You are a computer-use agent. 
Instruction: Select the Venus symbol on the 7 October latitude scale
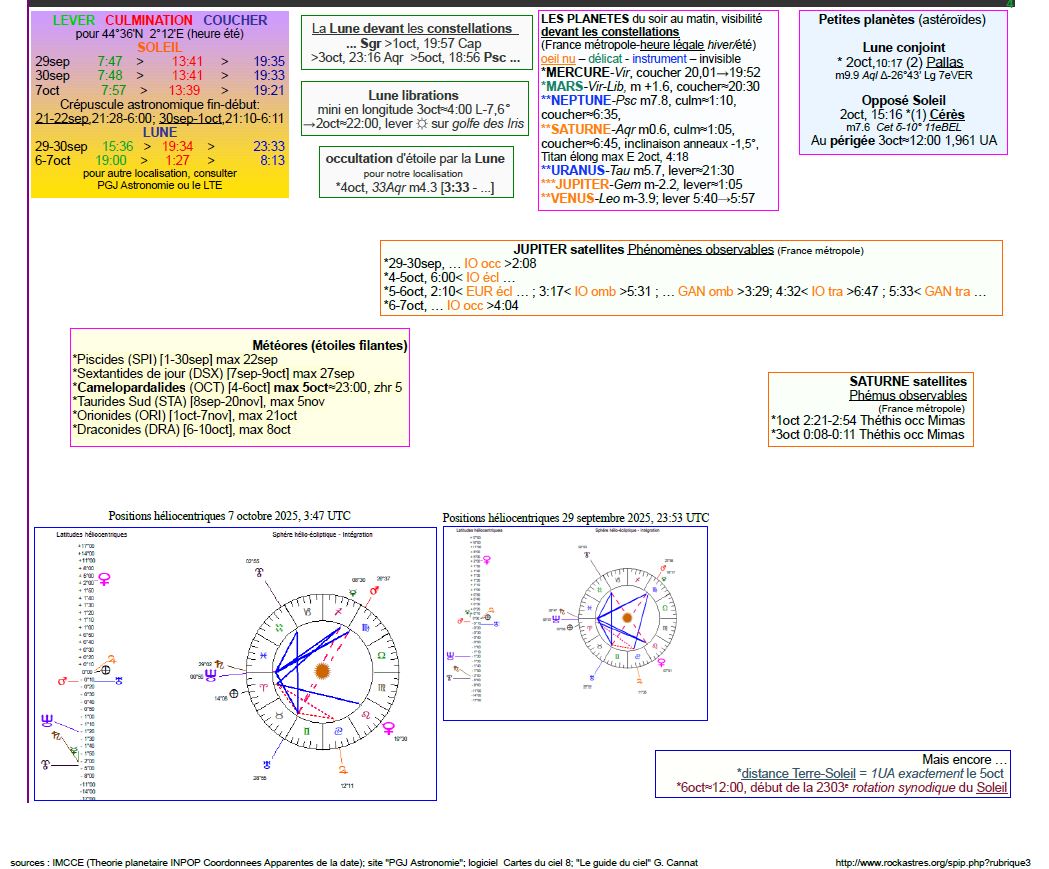pos(103,579)
